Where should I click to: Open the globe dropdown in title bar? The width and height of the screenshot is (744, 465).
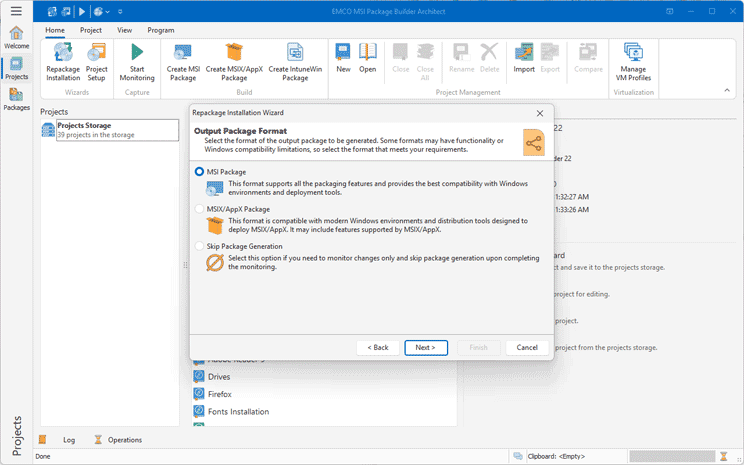pos(101,12)
